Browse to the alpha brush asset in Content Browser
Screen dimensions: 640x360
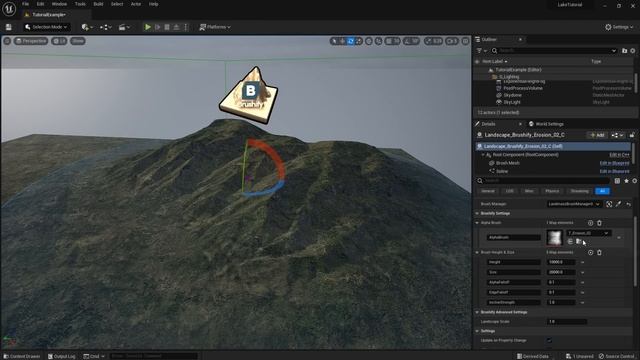579,242
